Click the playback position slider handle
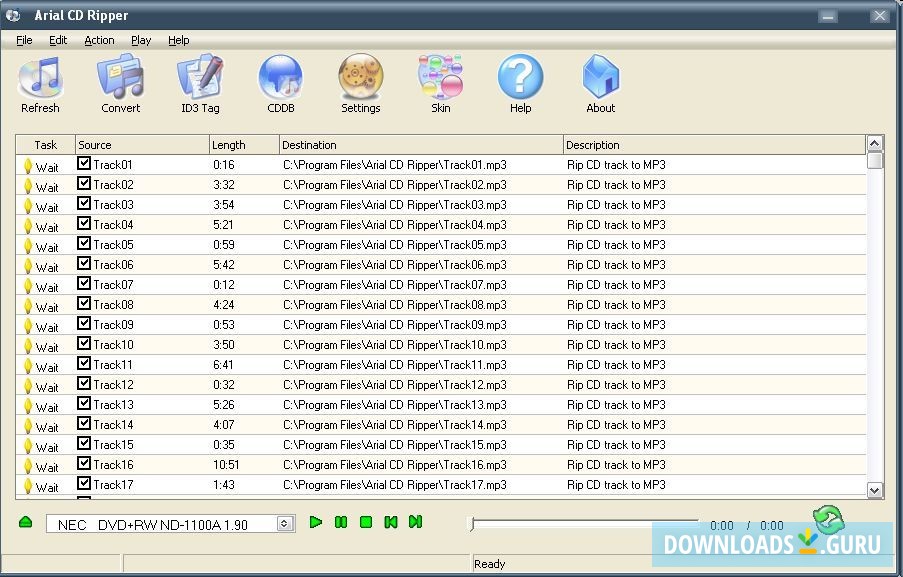 (x=472, y=523)
